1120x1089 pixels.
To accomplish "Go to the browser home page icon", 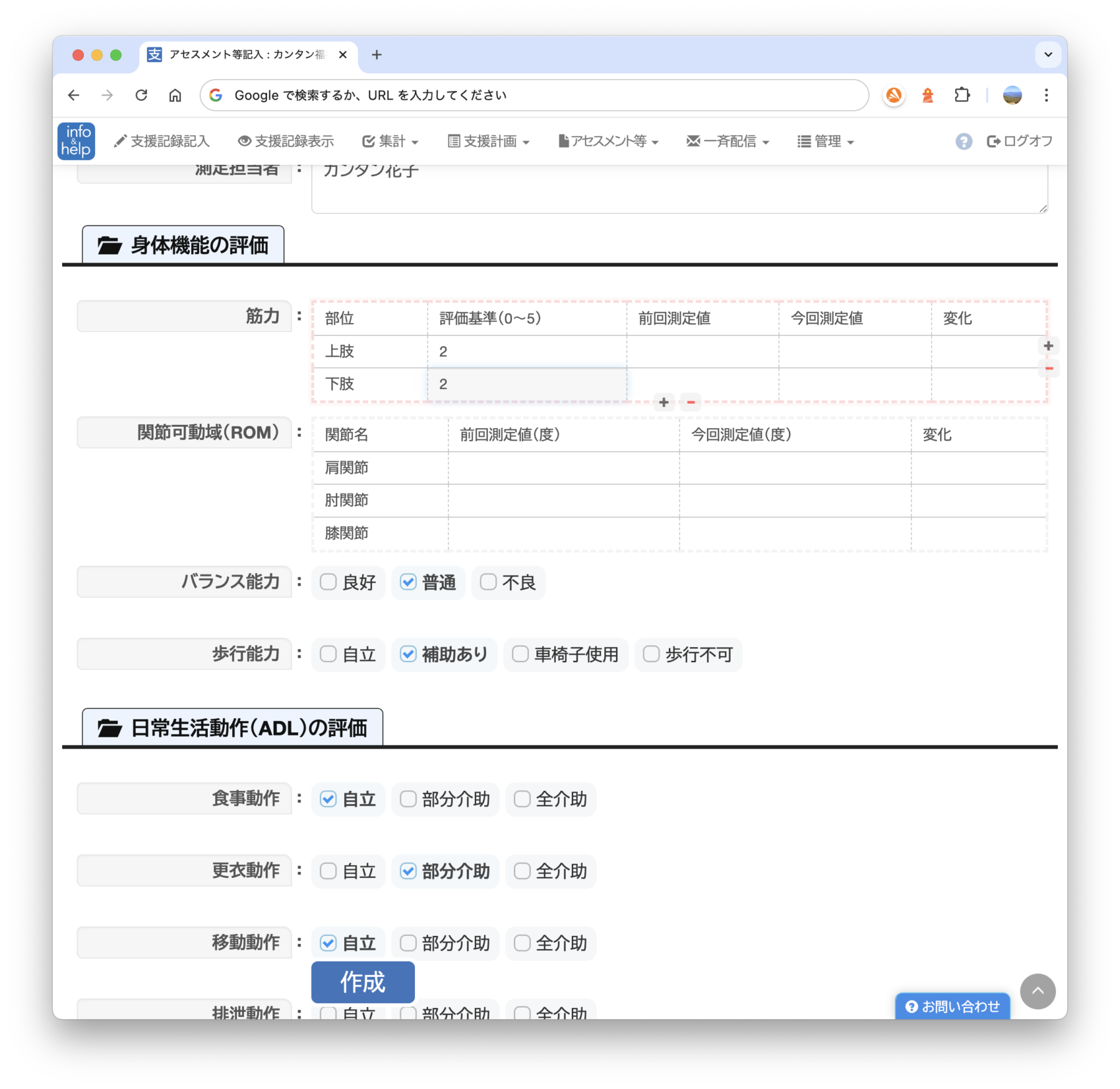I will 175,95.
